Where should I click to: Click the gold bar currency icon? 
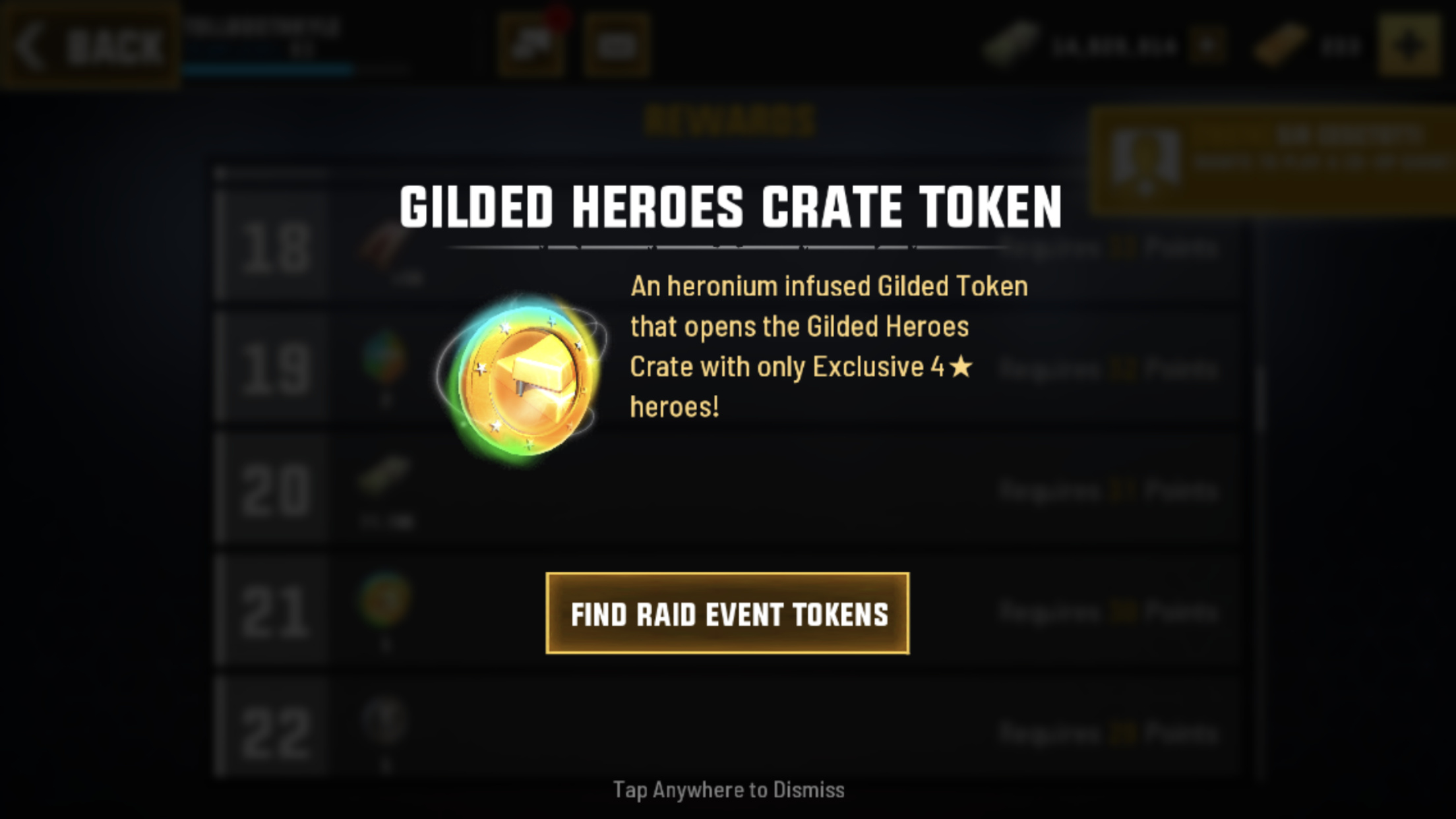[x=1280, y=45]
